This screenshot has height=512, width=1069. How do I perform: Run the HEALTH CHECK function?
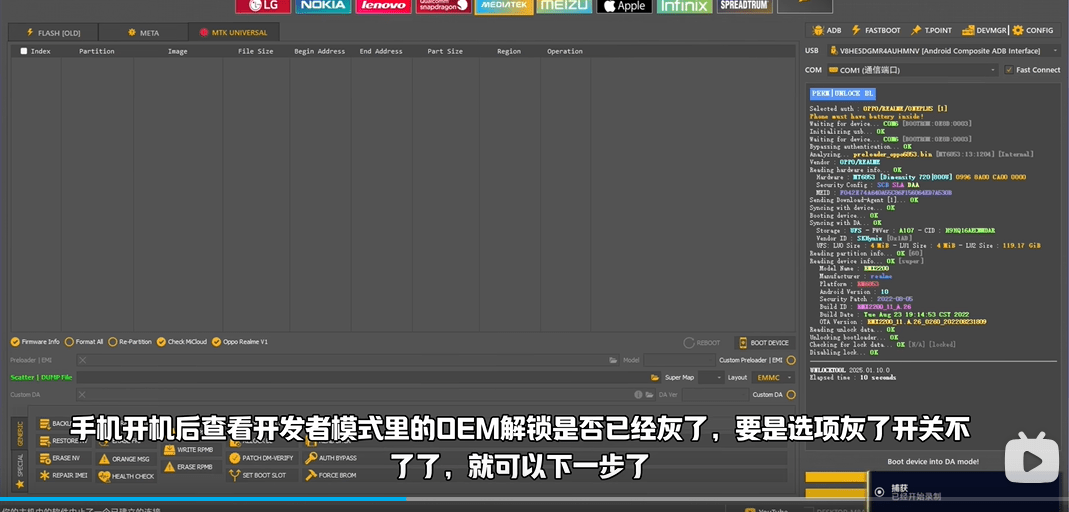[126, 476]
